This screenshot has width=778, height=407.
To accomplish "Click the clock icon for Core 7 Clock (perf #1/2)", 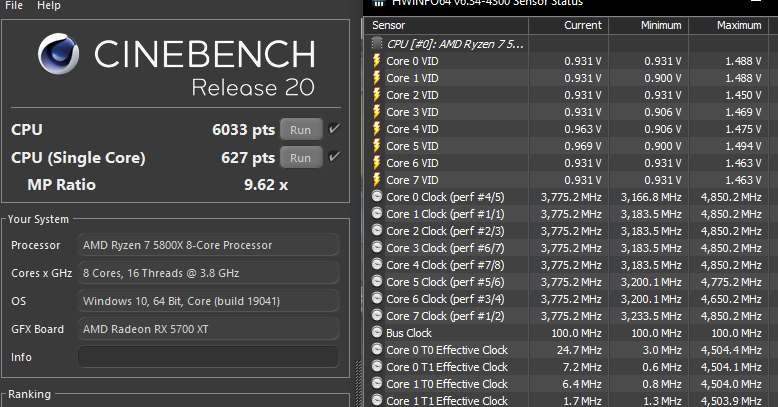I will pyautogui.click(x=377, y=315).
